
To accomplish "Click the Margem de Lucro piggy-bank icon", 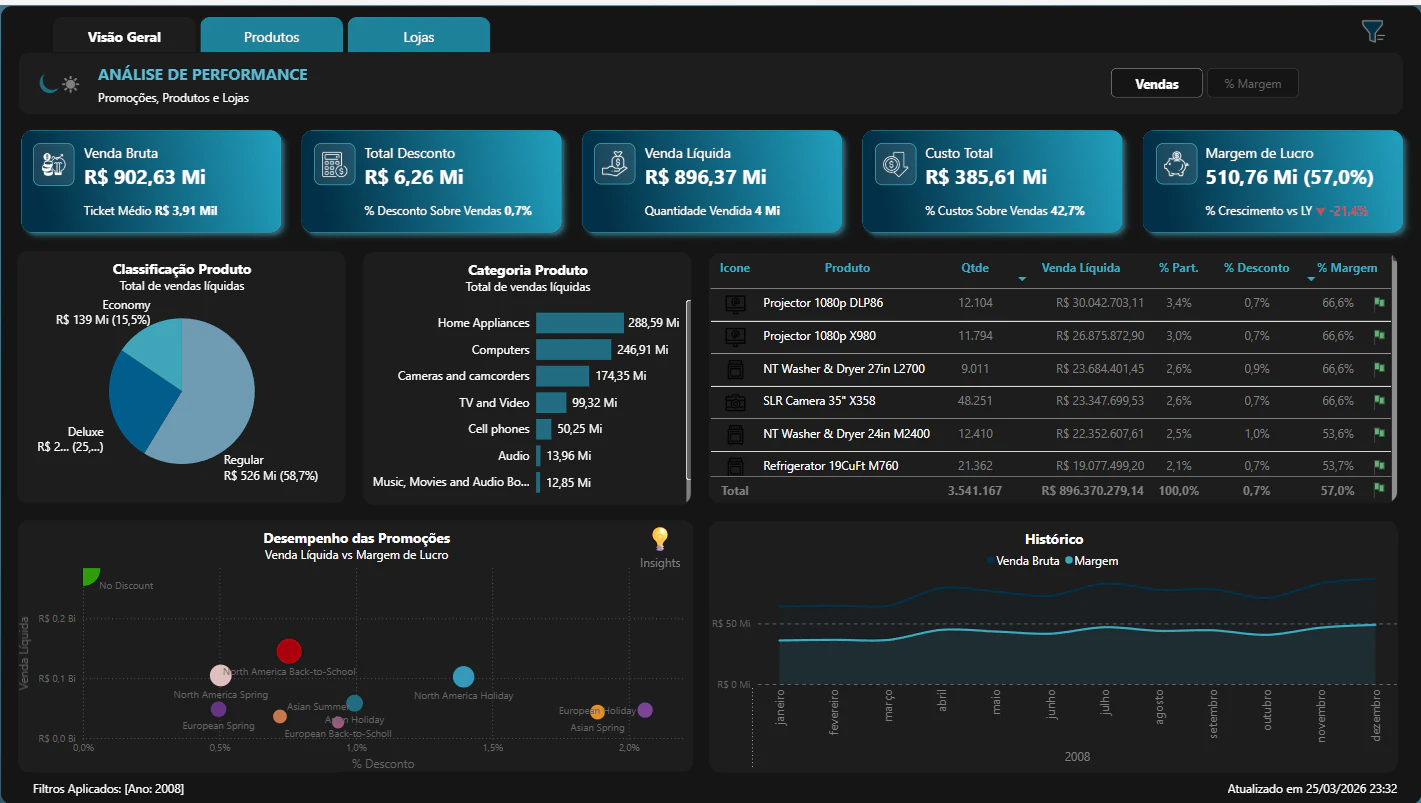I will pyautogui.click(x=1176, y=165).
